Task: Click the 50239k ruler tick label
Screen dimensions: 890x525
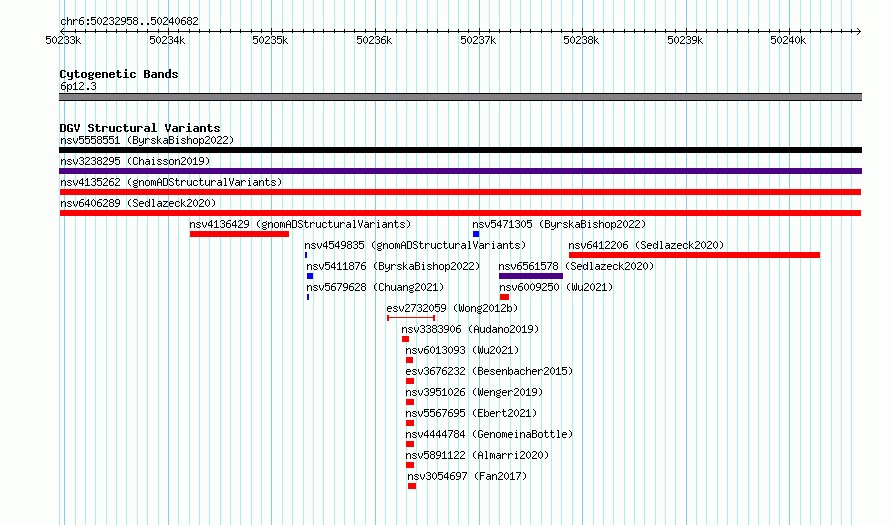Action: [685, 40]
